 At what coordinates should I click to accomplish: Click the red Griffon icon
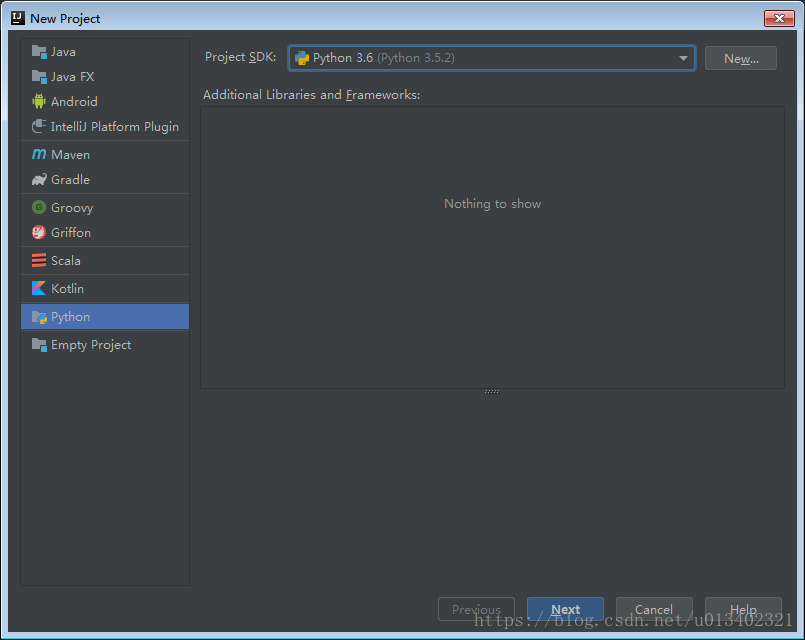click(x=39, y=232)
